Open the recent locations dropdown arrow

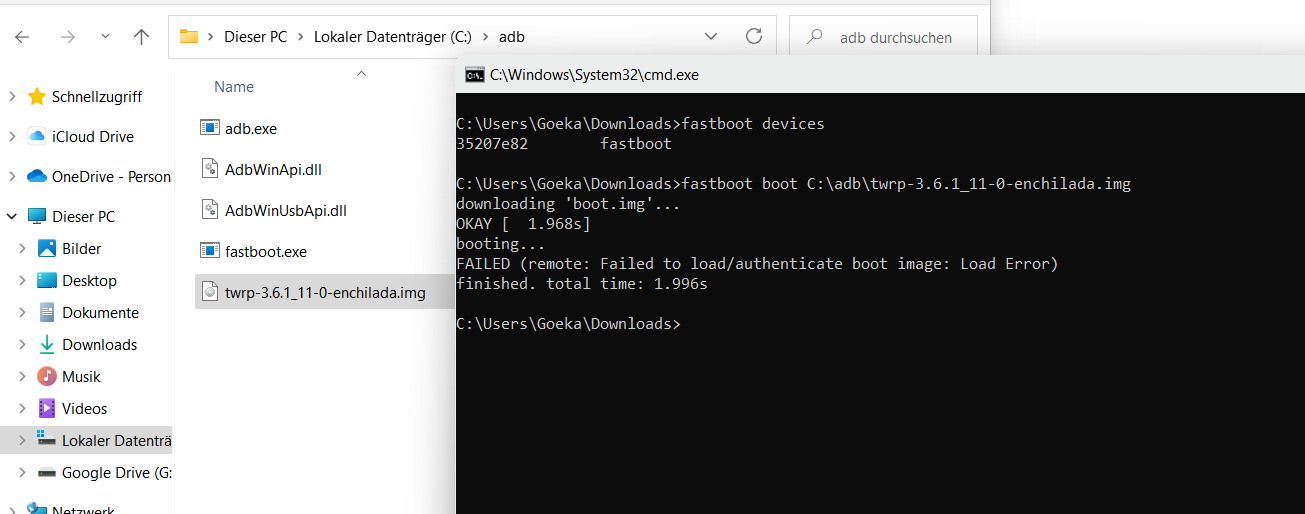click(105, 37)
